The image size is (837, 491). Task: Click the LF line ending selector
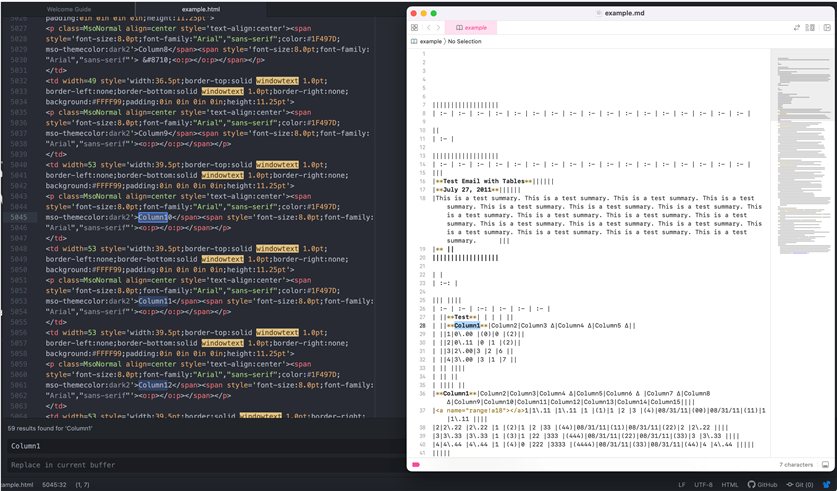681,484
